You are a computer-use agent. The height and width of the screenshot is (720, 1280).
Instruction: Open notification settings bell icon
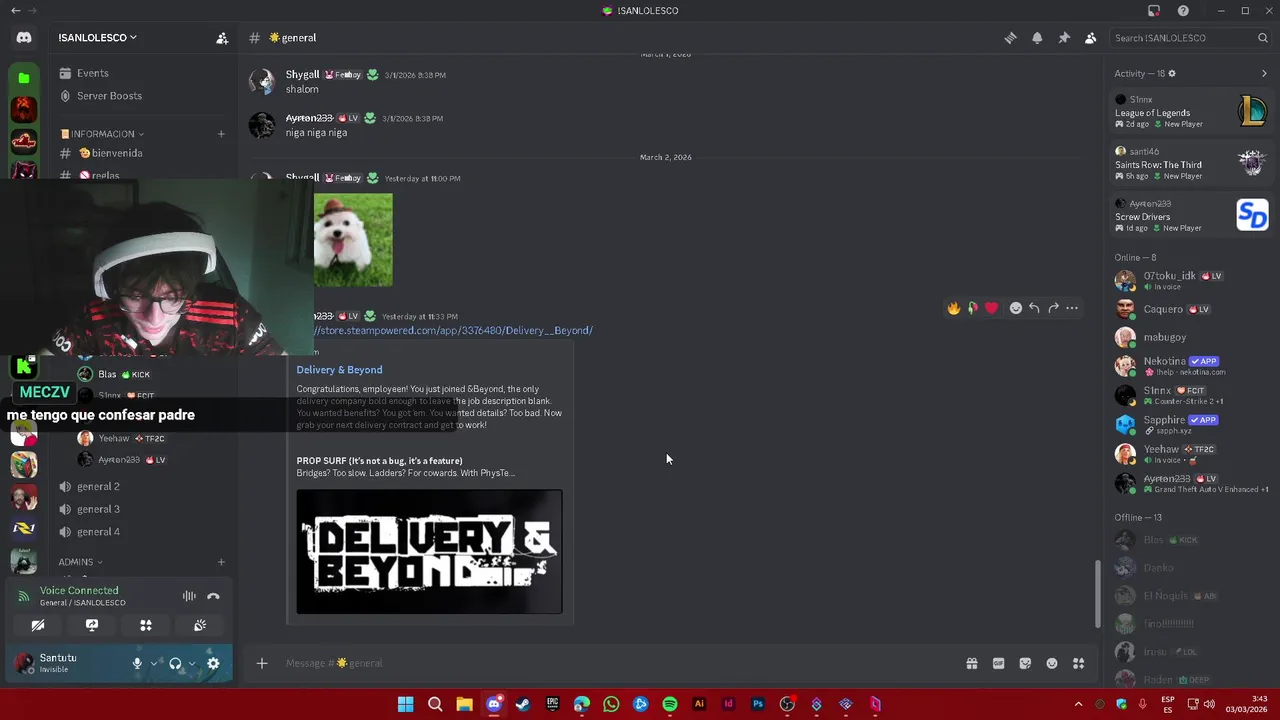[x=1037, y=38]
